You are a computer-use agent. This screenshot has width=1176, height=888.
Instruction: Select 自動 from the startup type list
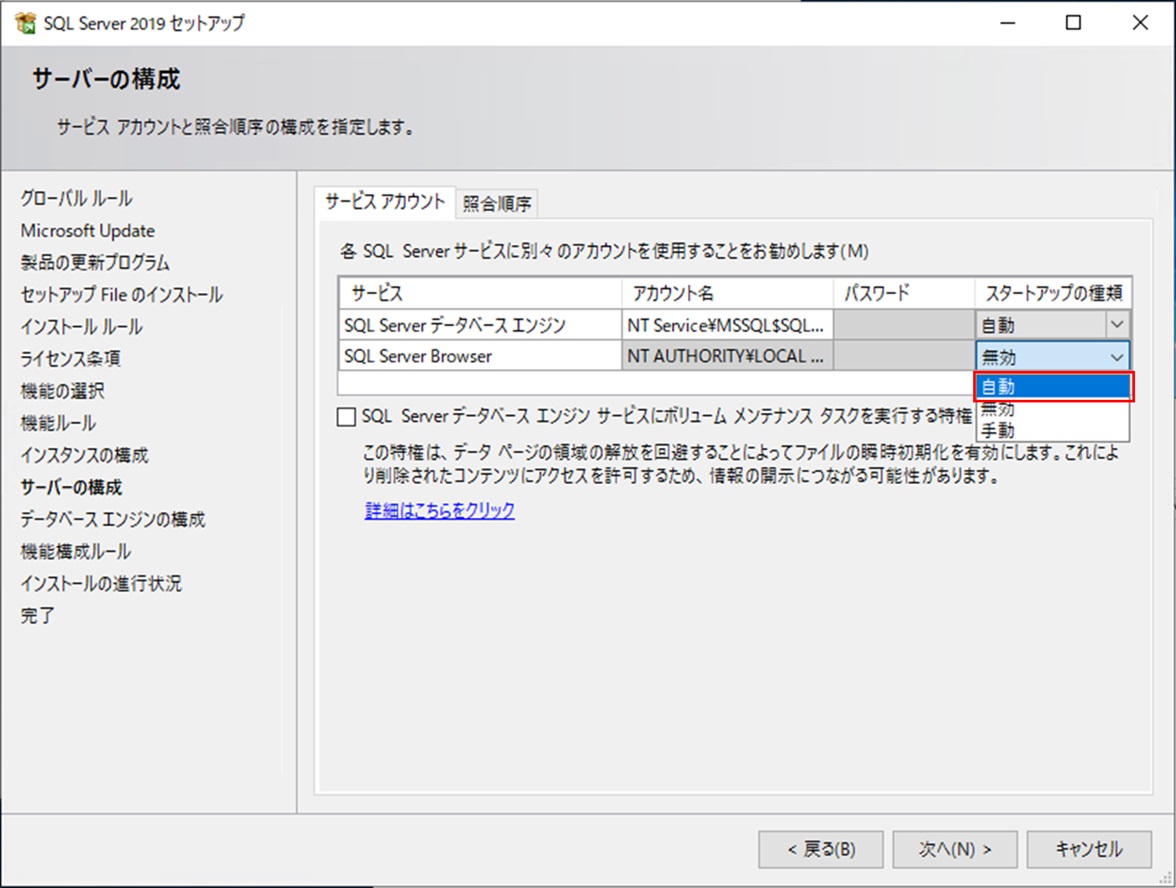point(1053,387)
